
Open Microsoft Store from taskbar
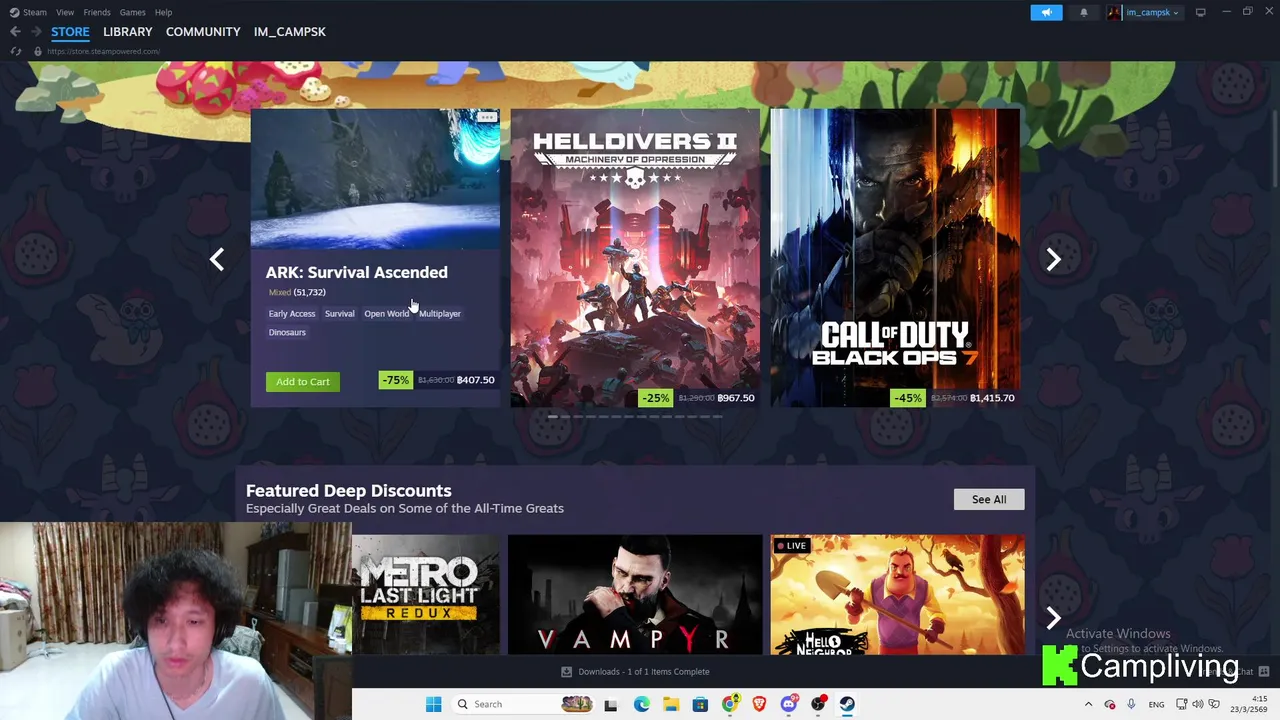[700, 704]
